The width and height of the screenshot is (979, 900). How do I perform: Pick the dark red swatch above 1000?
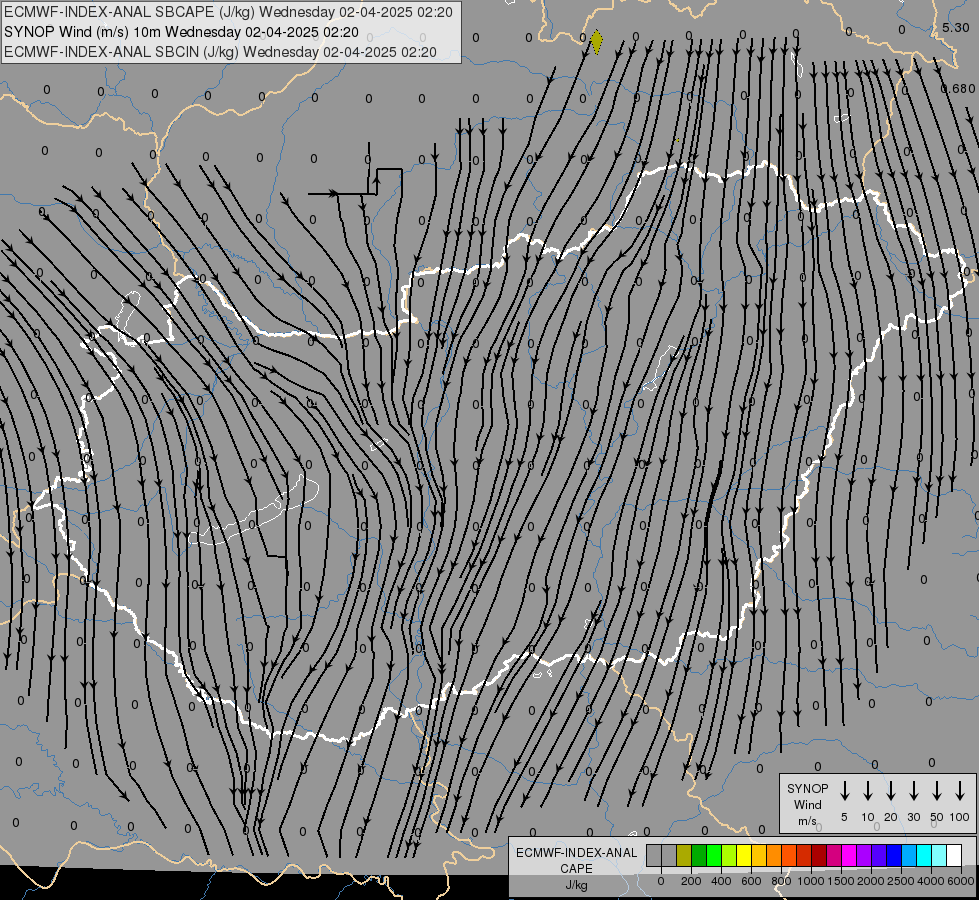pyautogui.click(x=819, y=855)
